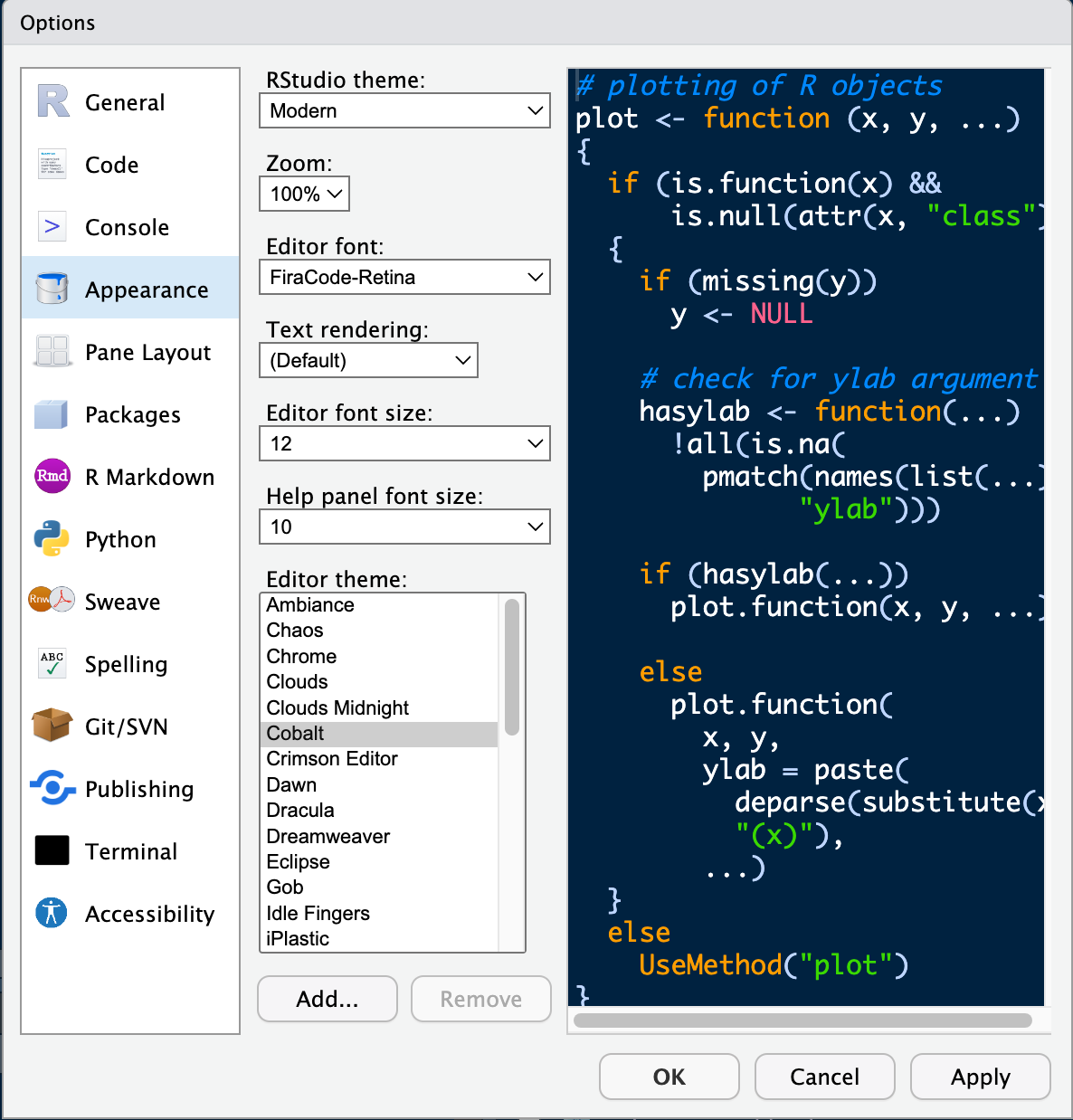The width and height of the screenshot is (1073, 1120).
Task: Click the Apply button
Action: 981,1077
